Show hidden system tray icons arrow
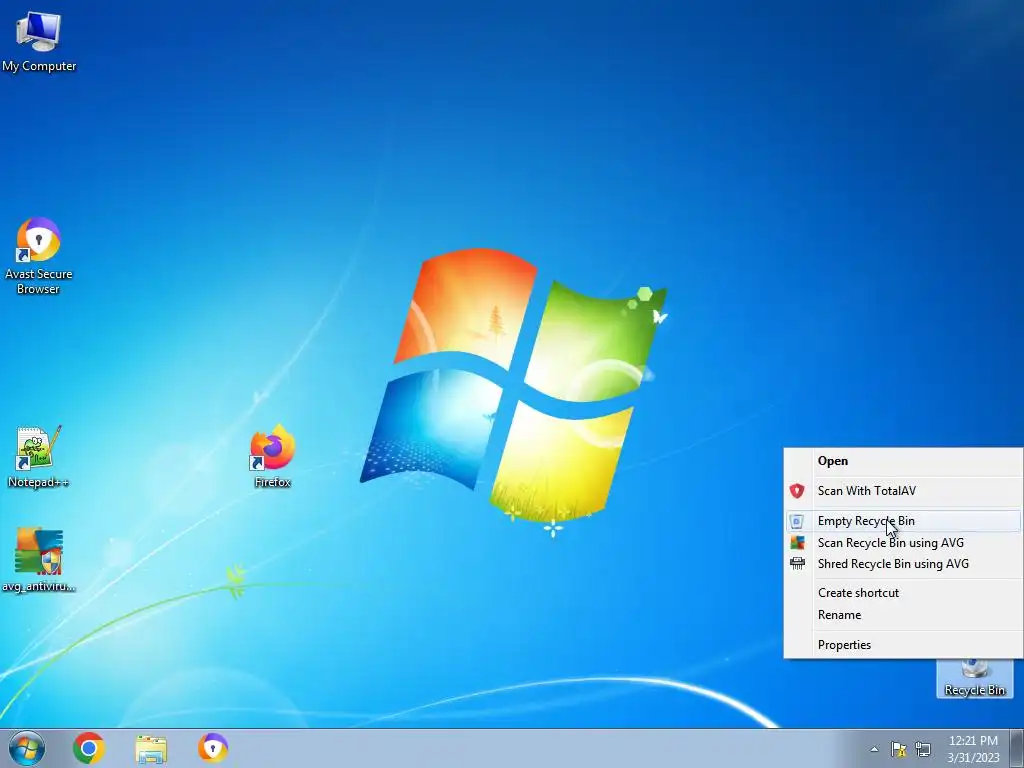 [x=874, y=749]
